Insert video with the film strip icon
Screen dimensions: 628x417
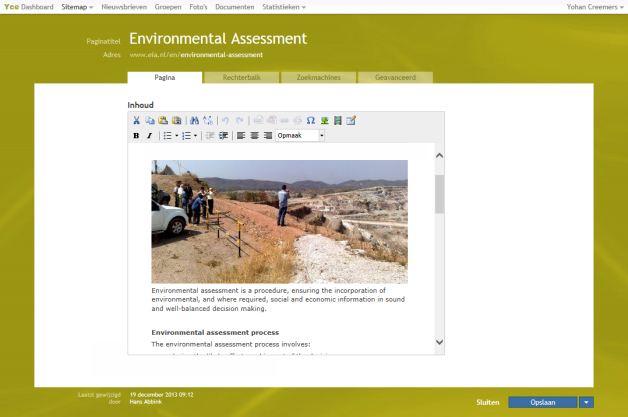pyautogui.click(x=338, y=121)
